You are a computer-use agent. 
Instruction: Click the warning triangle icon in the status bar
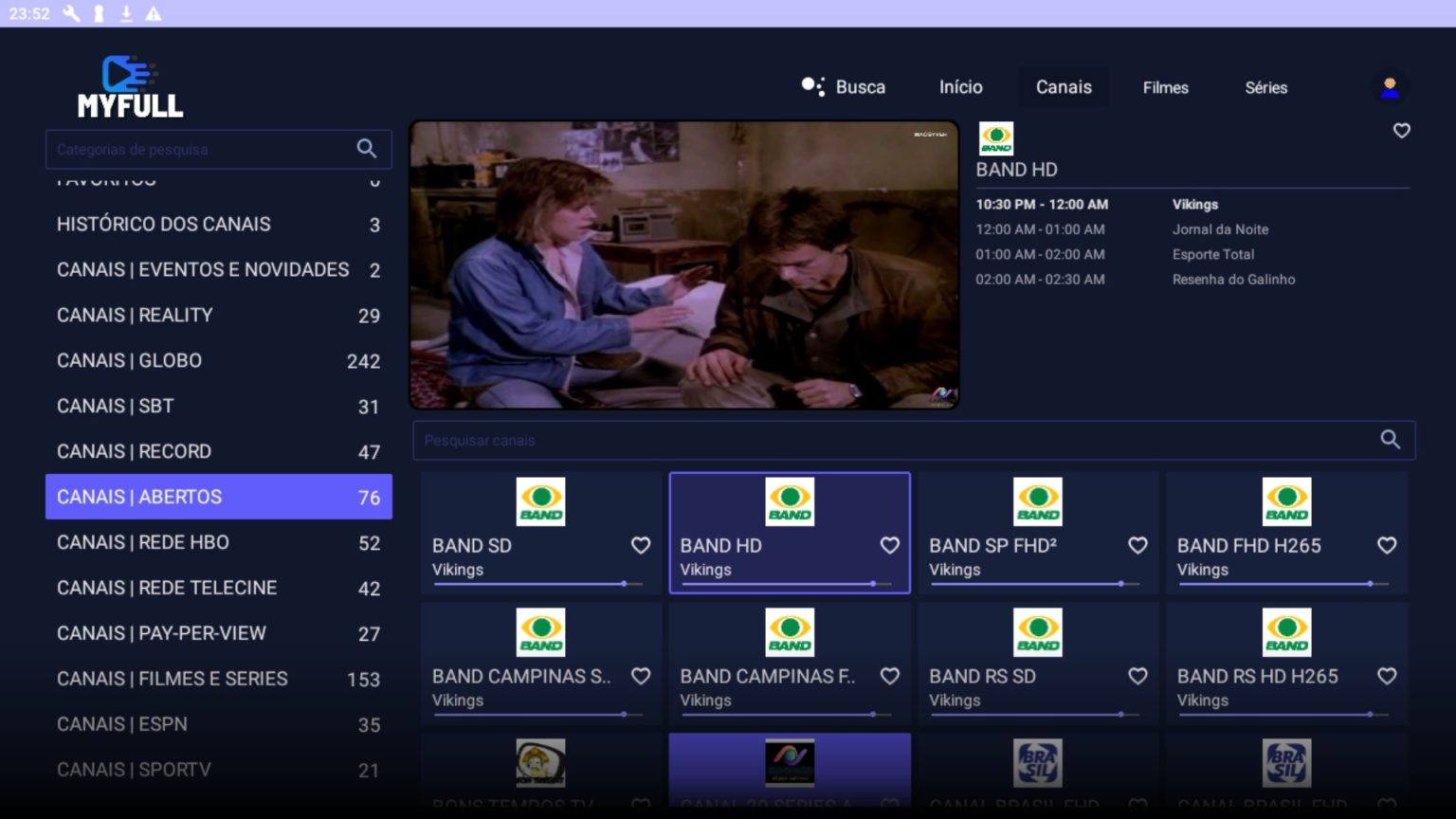tap(154, 14)
